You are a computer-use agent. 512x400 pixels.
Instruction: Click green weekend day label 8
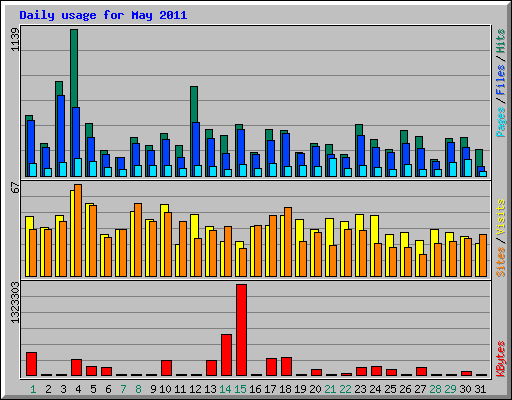(138, 389)
